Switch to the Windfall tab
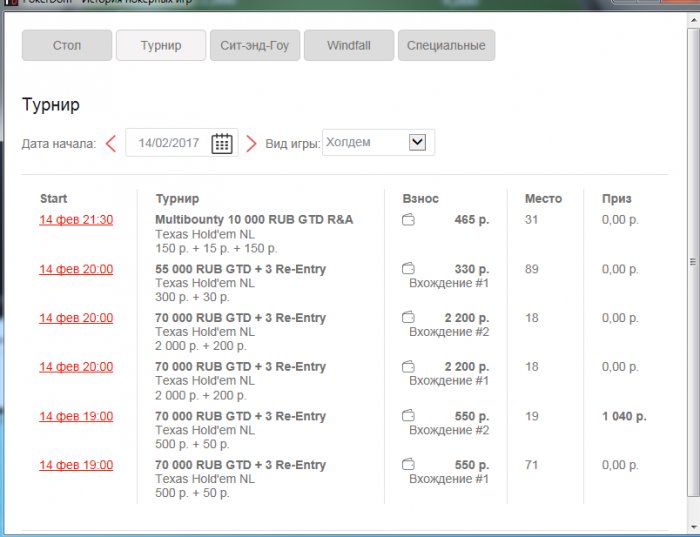The height and width of the screenshot is (537, 700). point(349,45)
